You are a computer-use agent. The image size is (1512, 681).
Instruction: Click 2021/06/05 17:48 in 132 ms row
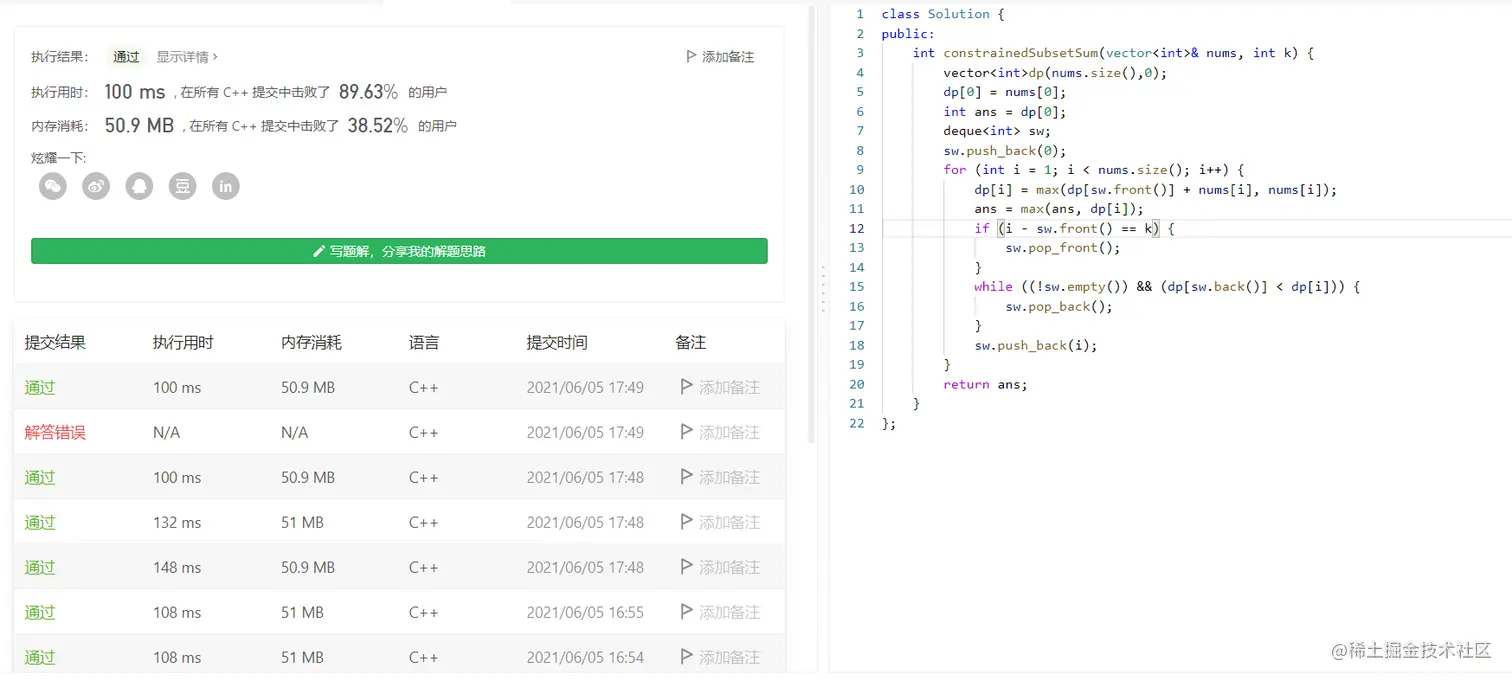[585, 522]
